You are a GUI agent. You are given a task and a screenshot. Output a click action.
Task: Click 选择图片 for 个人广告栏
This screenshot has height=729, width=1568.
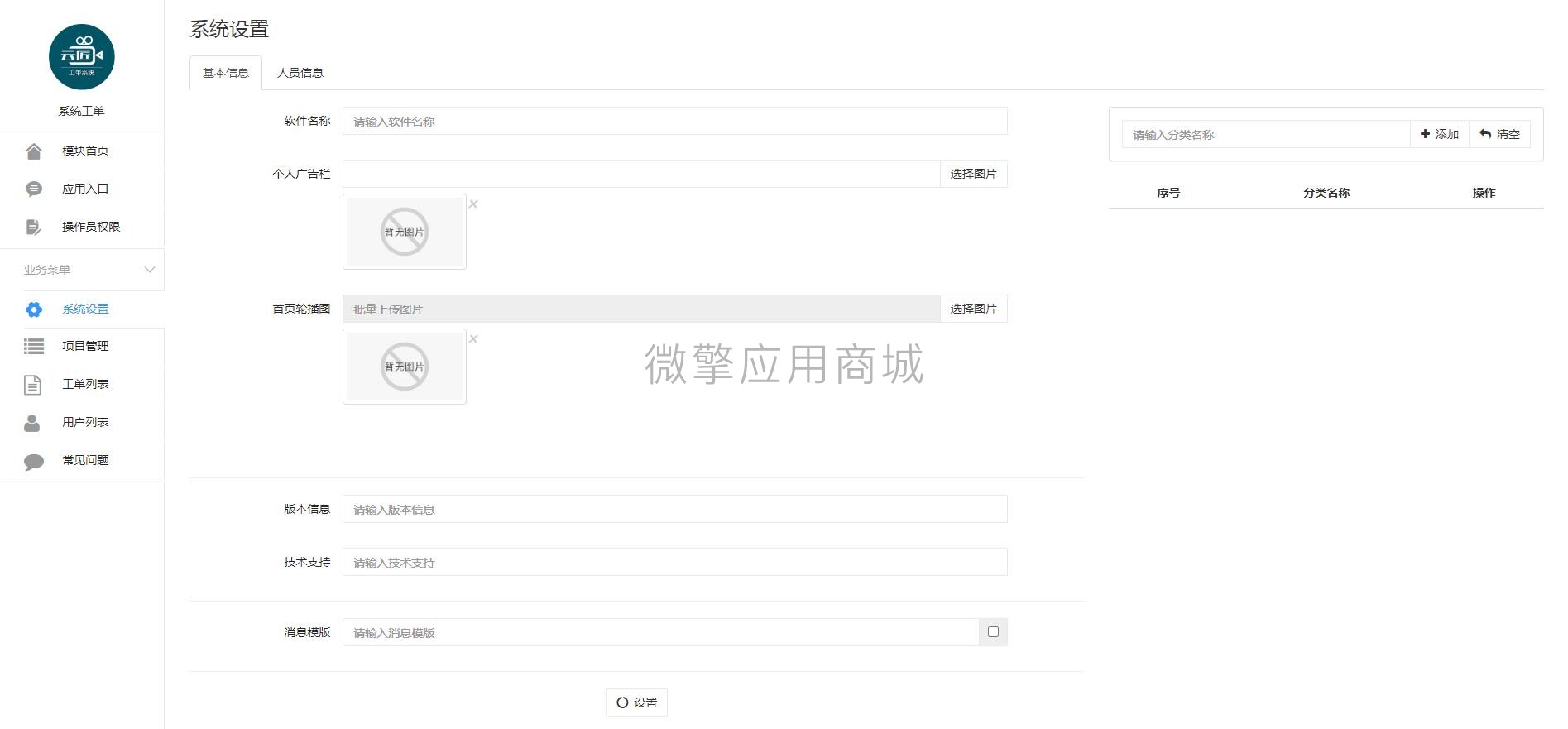(973, 174)
